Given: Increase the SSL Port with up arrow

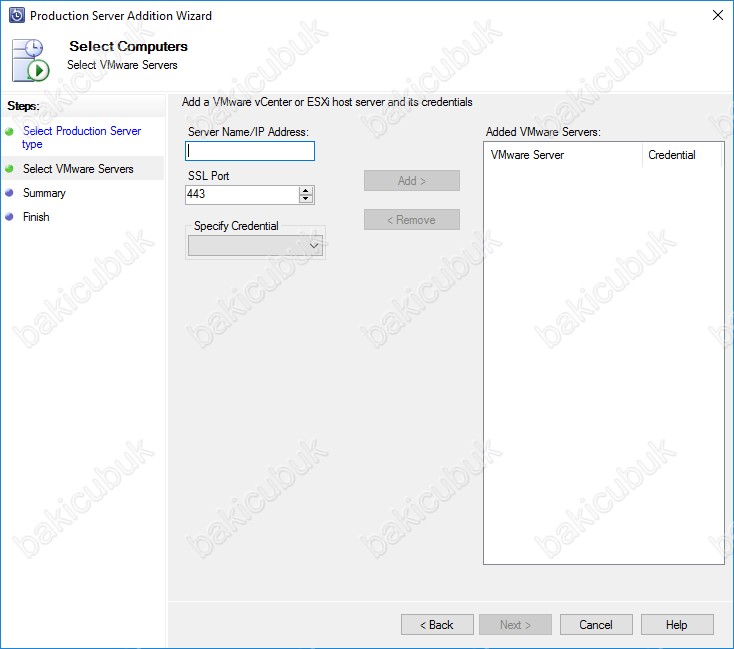Looking at the screenshot, I should point(306,191).
